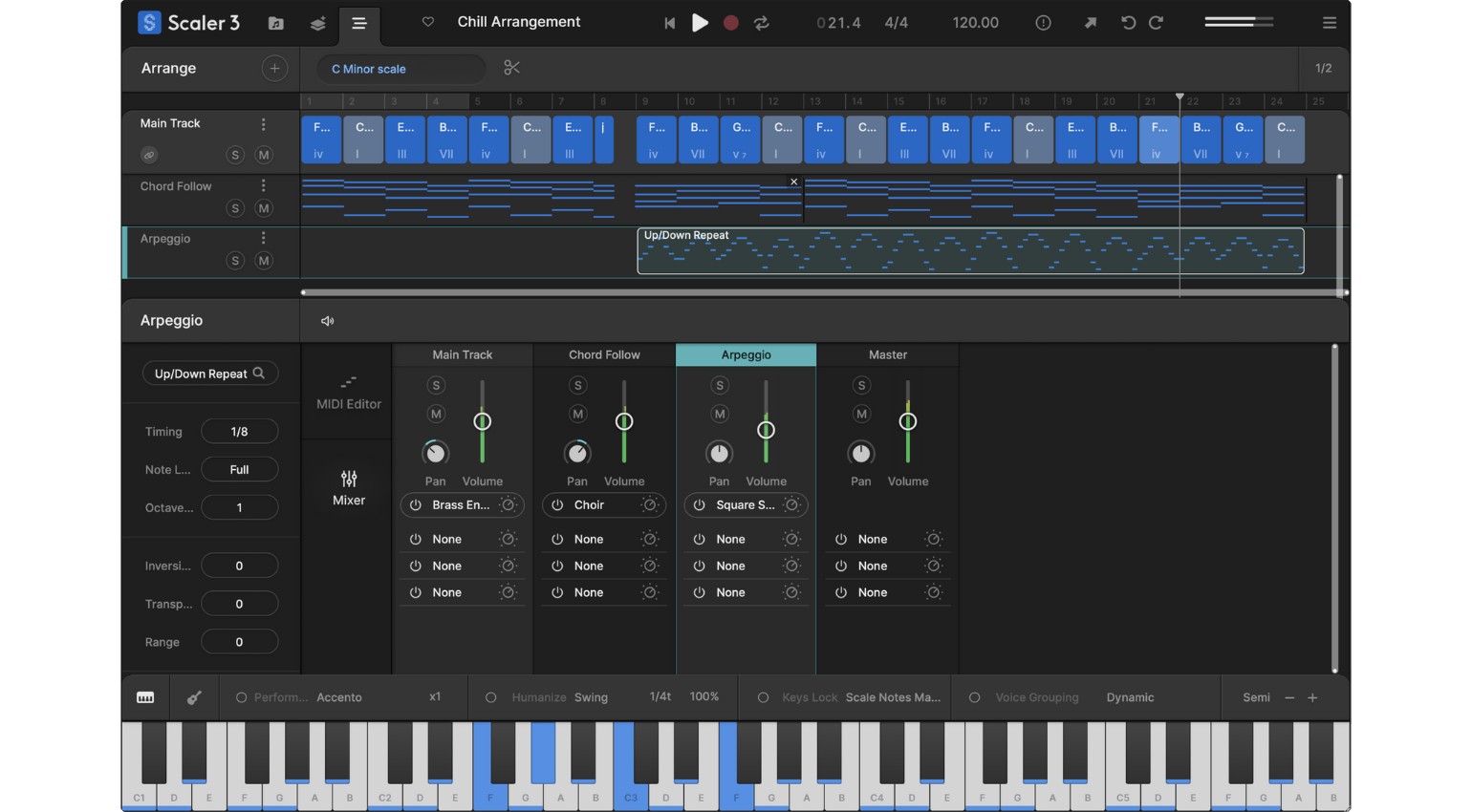Click the red Record button
The height and width of the screenshot is (812, 1472).
[730, 23]
